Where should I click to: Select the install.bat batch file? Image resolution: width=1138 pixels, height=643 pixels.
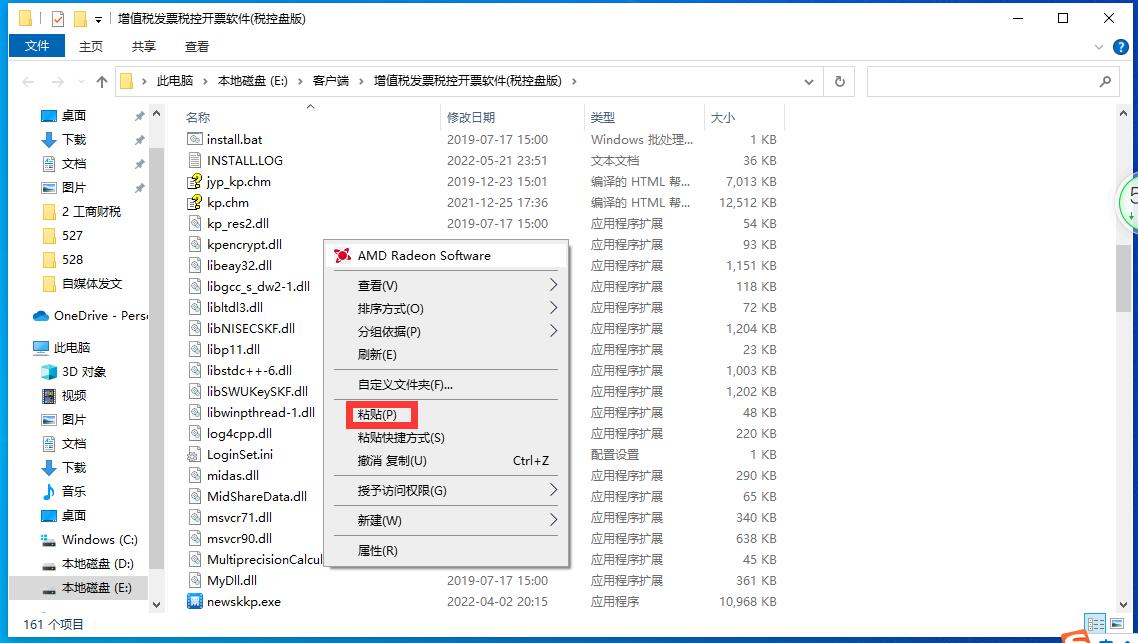click(x=236, y=139)
